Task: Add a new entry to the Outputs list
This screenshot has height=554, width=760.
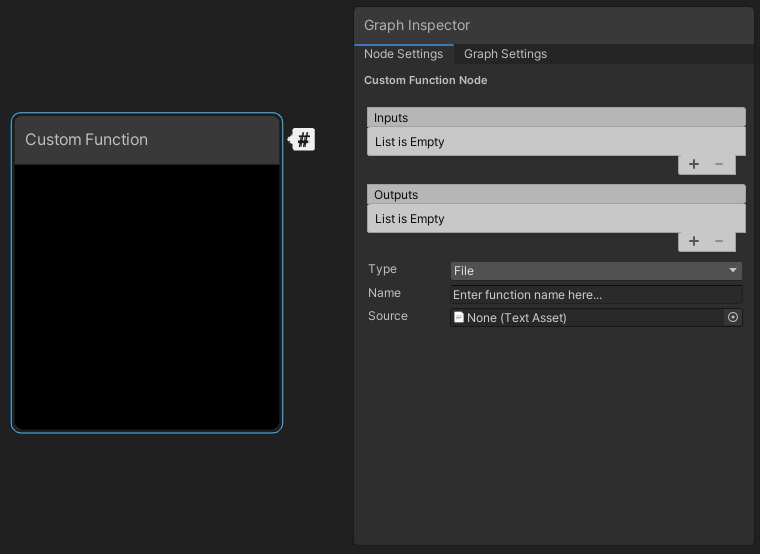Action: pyautogui.click(x=694, y=241)
